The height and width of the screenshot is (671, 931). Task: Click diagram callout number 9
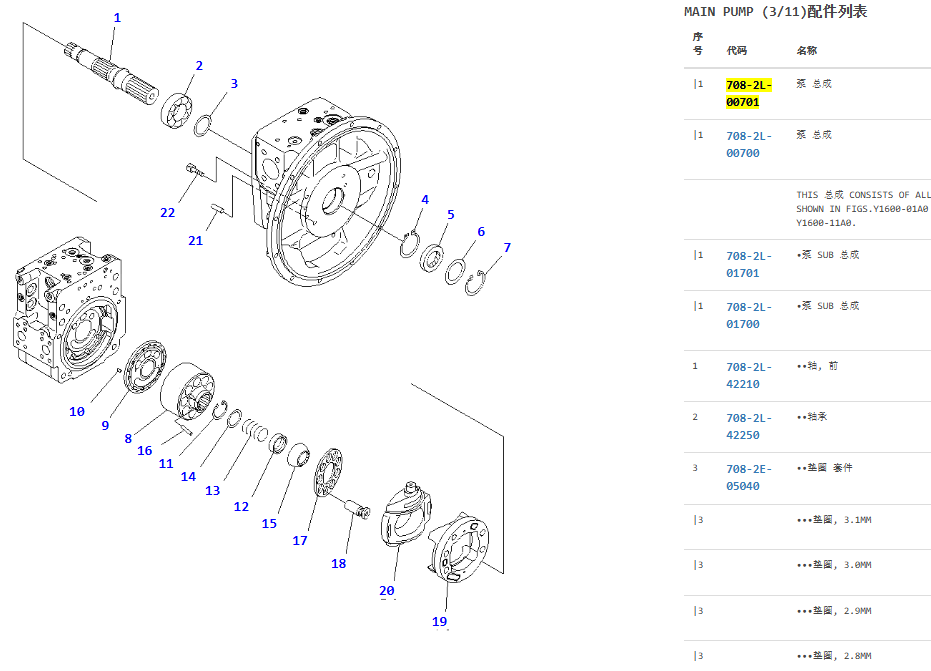click(105, 425)
